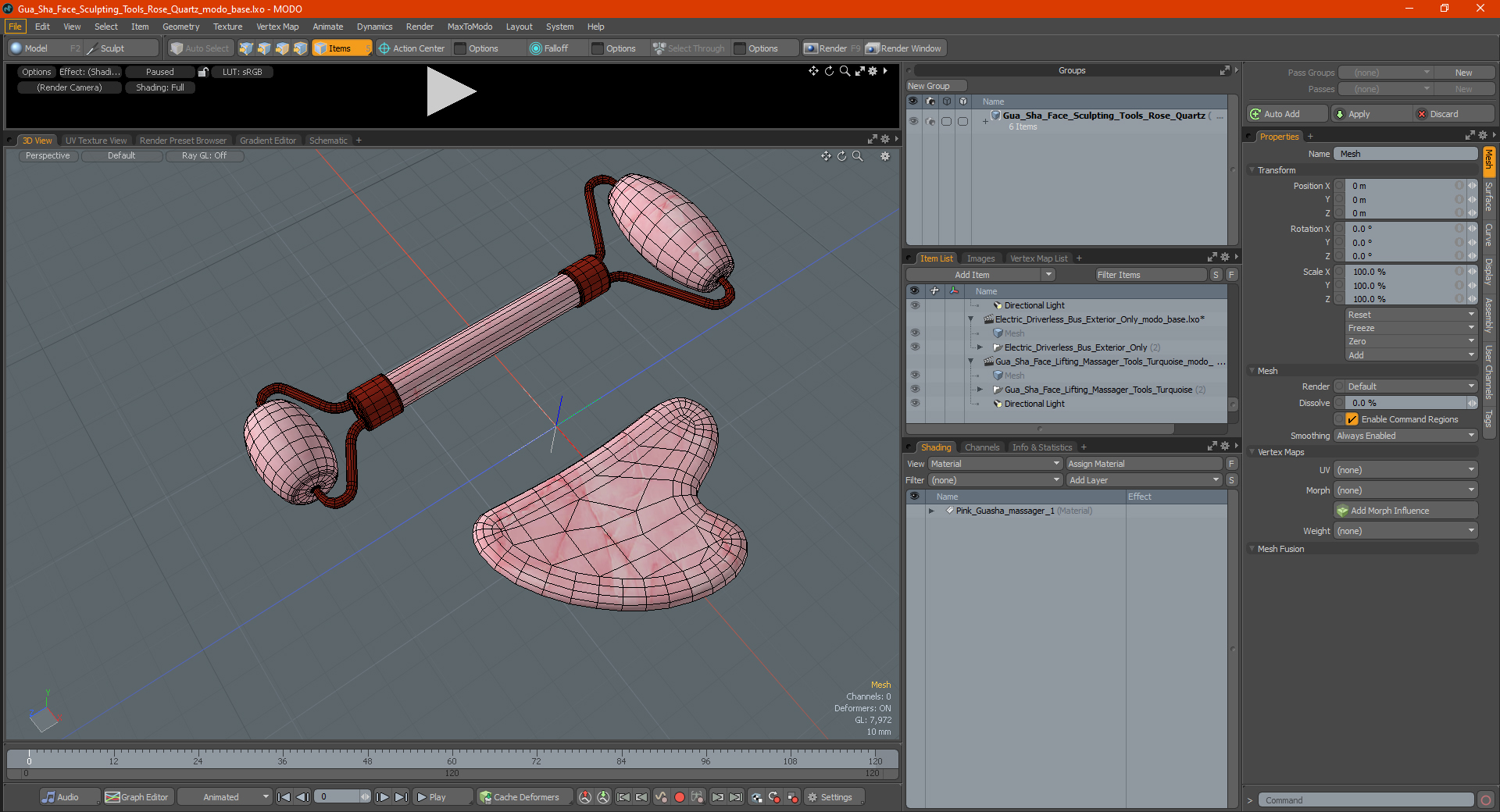Toggle visibility of last Directional Light item
Screen dimensions: 1500x812
coord(915,404)
